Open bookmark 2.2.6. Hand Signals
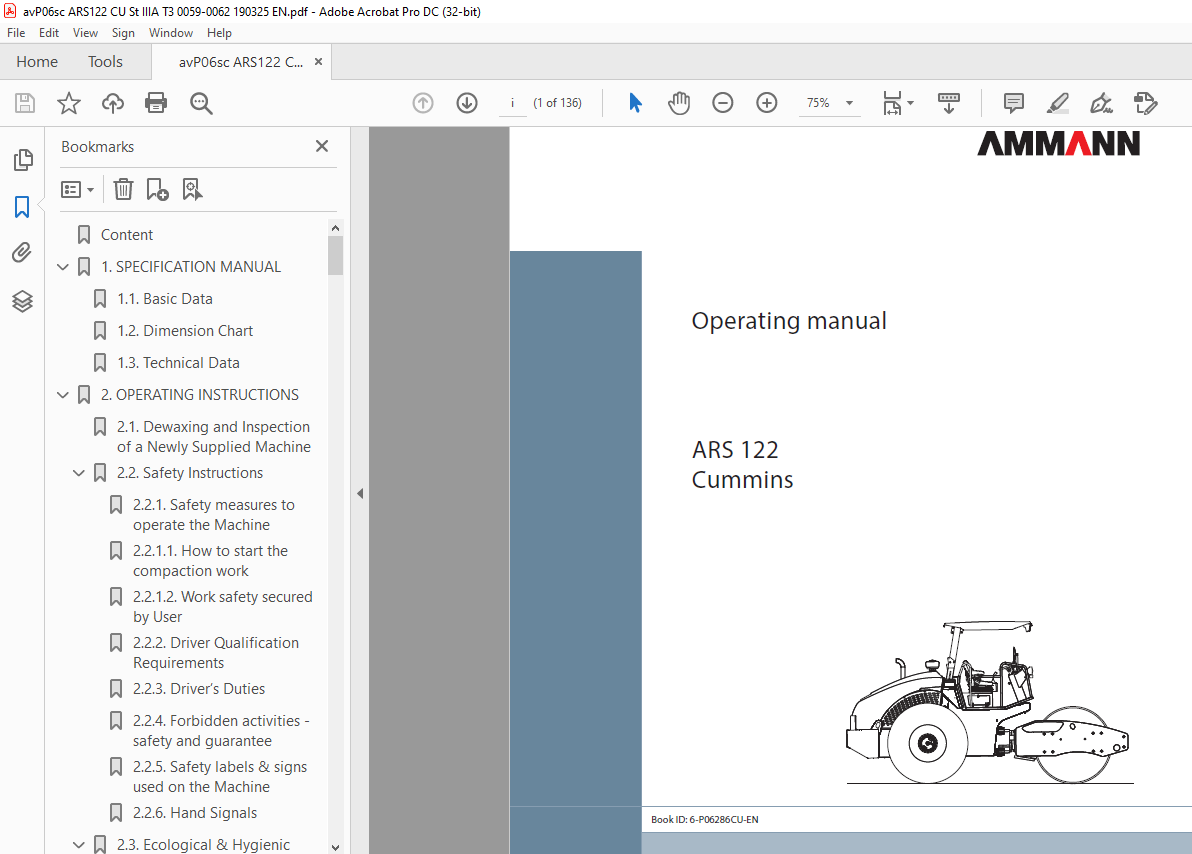This screenshot has width=1192, height=854. [195, 813]
